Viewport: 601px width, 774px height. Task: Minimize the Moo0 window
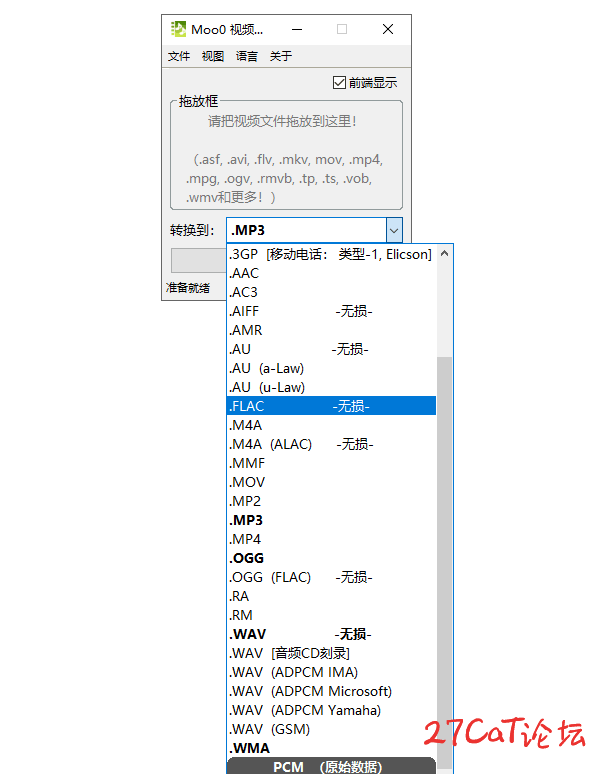click(297, 30)
